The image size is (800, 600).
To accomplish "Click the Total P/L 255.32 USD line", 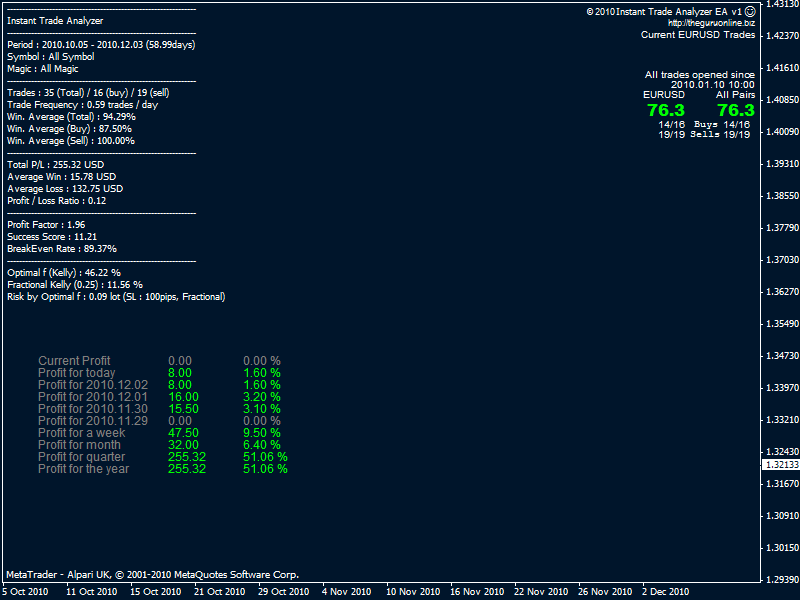I will point(55,165).
